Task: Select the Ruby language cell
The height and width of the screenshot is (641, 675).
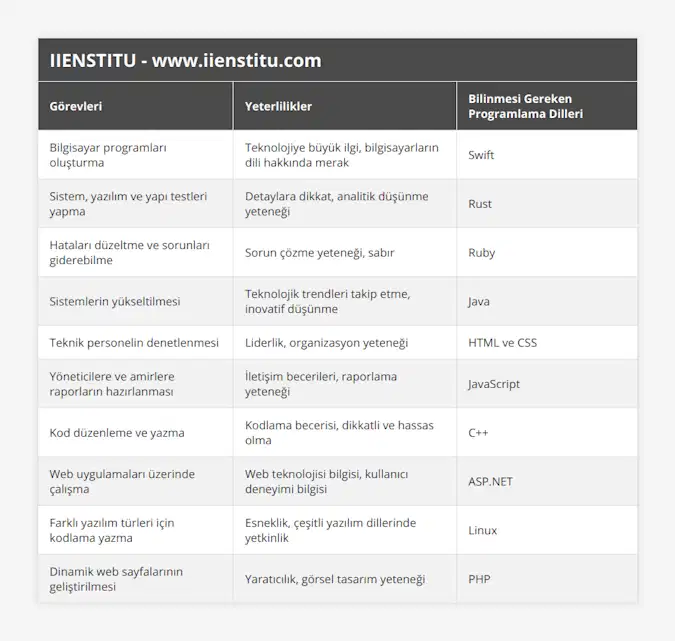Action: [481, 253]
